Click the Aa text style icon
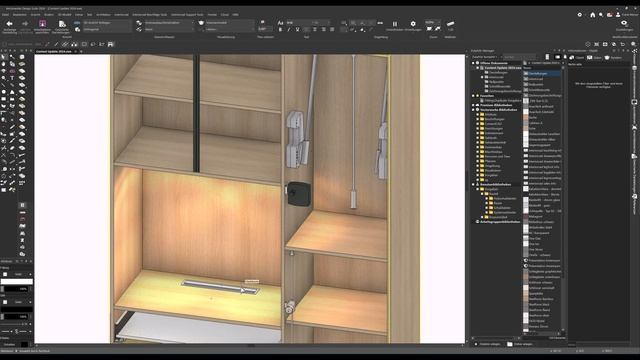Viewport: 640px width, 360px height. coord(280,23)
